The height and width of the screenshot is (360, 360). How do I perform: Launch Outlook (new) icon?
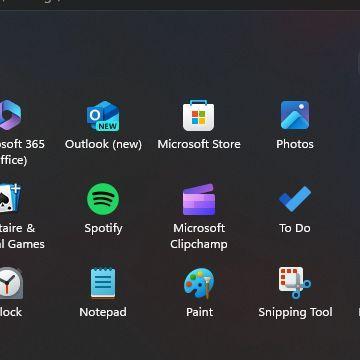(x=103, y=116)
